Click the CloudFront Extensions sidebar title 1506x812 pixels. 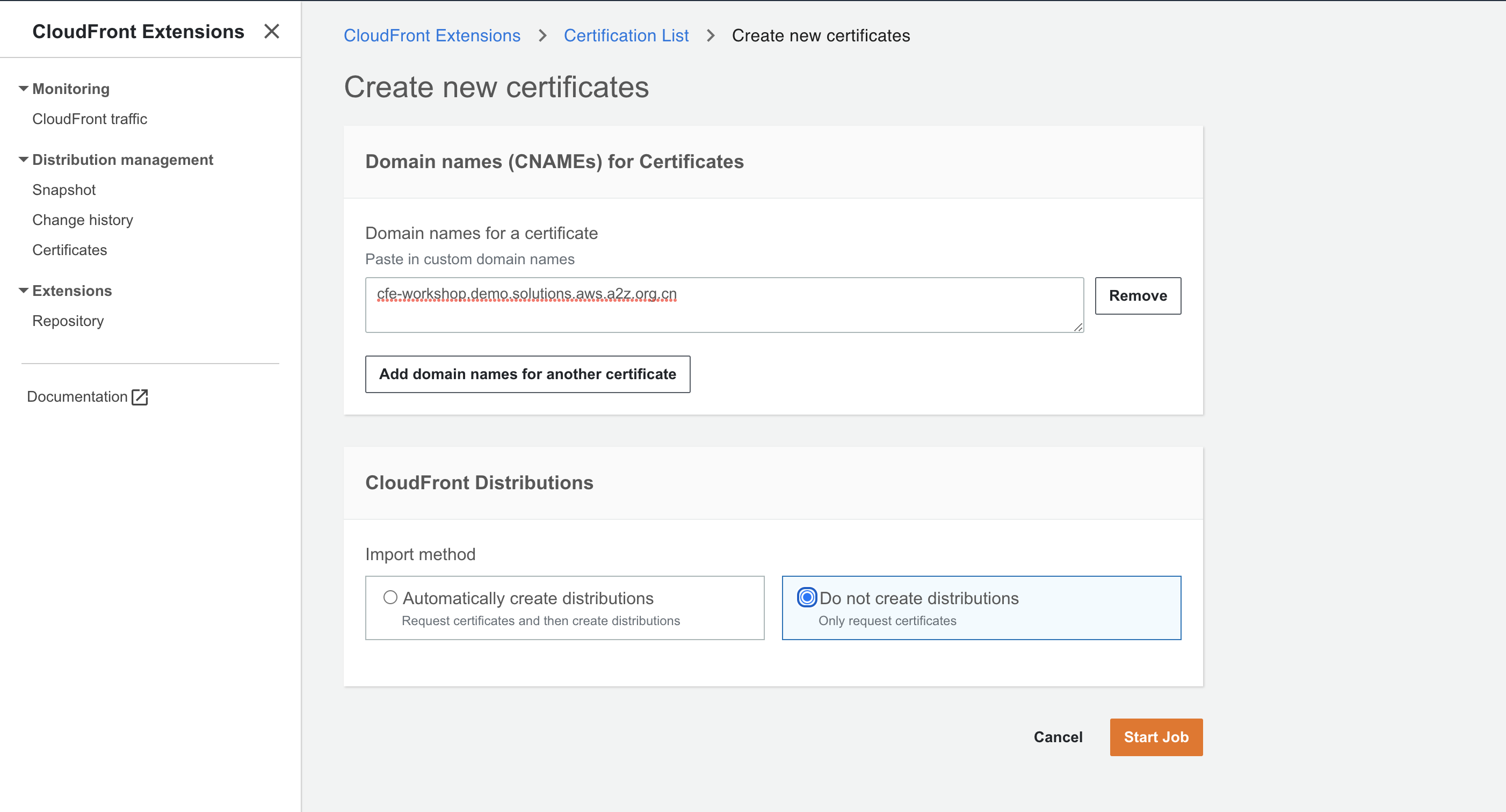pos(138,32)
